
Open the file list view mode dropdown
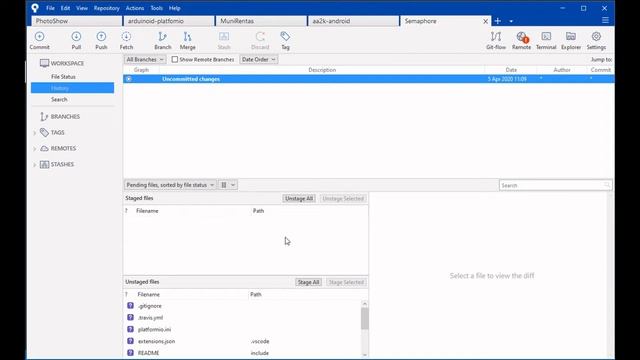pyautogui.click(x=228, y=185)
